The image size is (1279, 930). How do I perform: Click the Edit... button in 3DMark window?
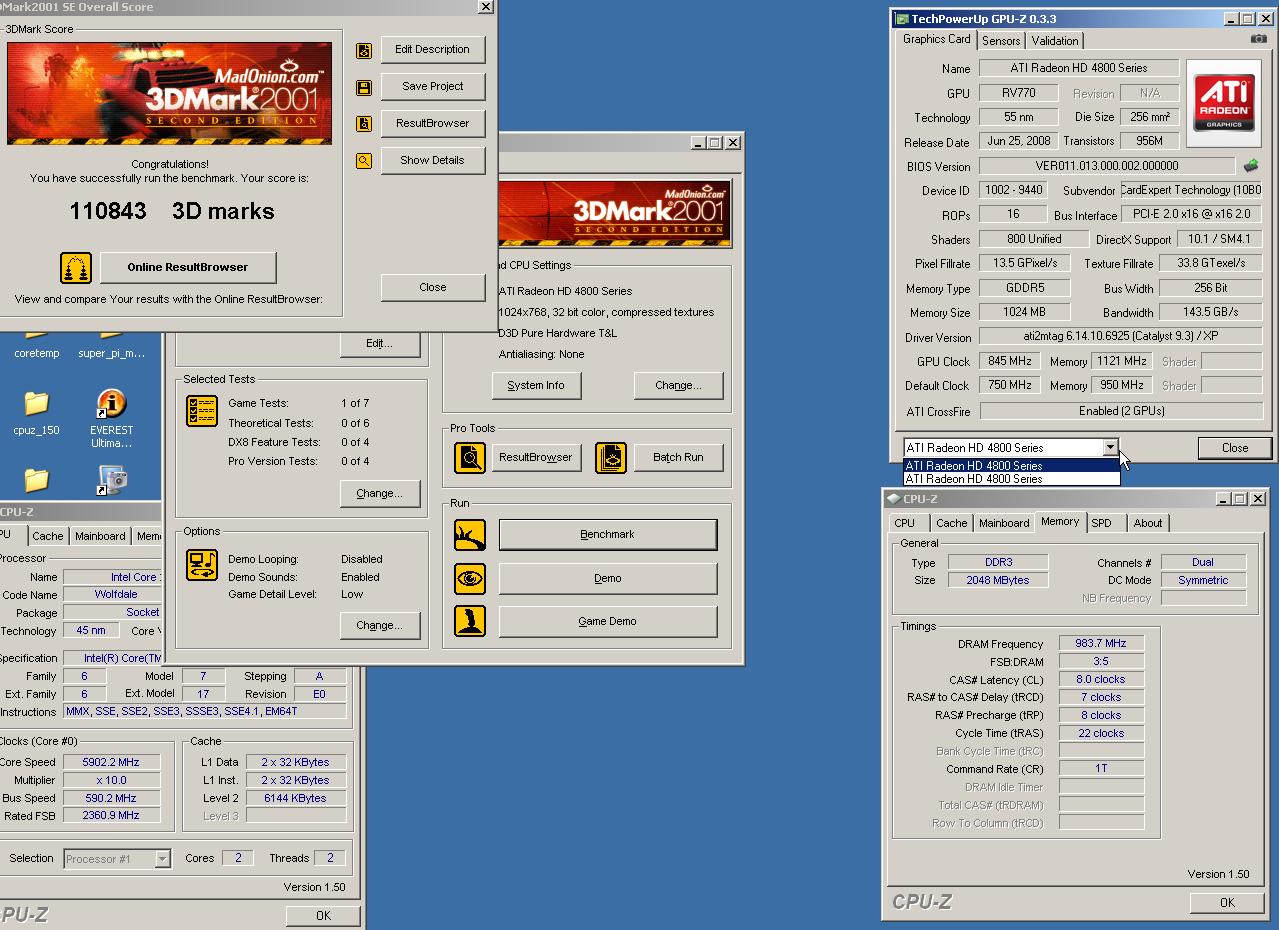[x=379, y=344]
